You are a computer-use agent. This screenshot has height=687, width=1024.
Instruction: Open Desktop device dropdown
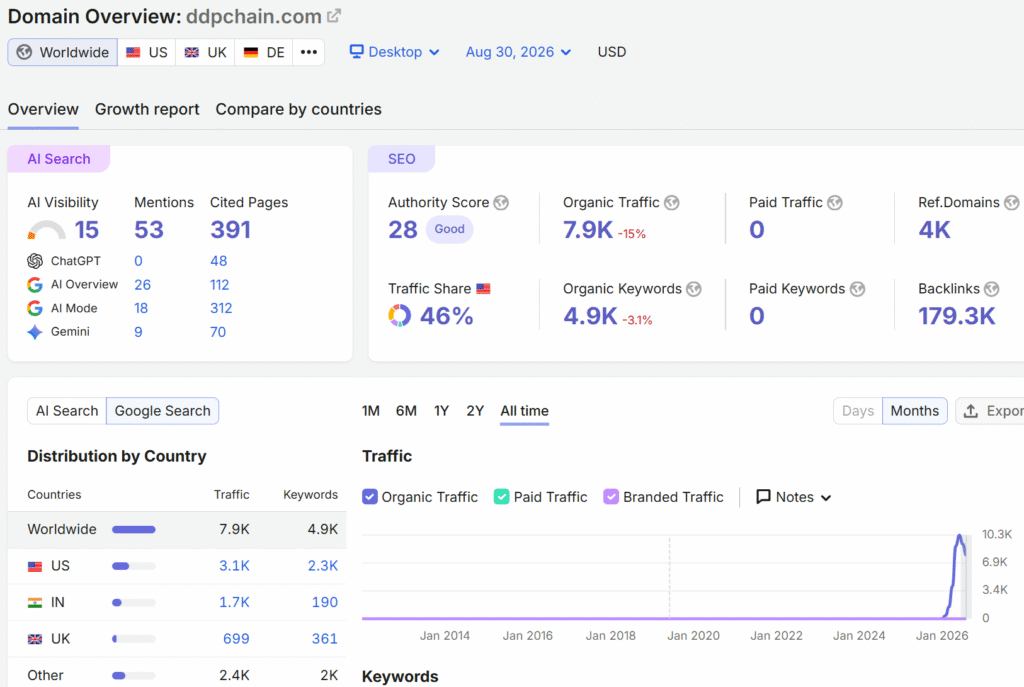coord(394,52)
